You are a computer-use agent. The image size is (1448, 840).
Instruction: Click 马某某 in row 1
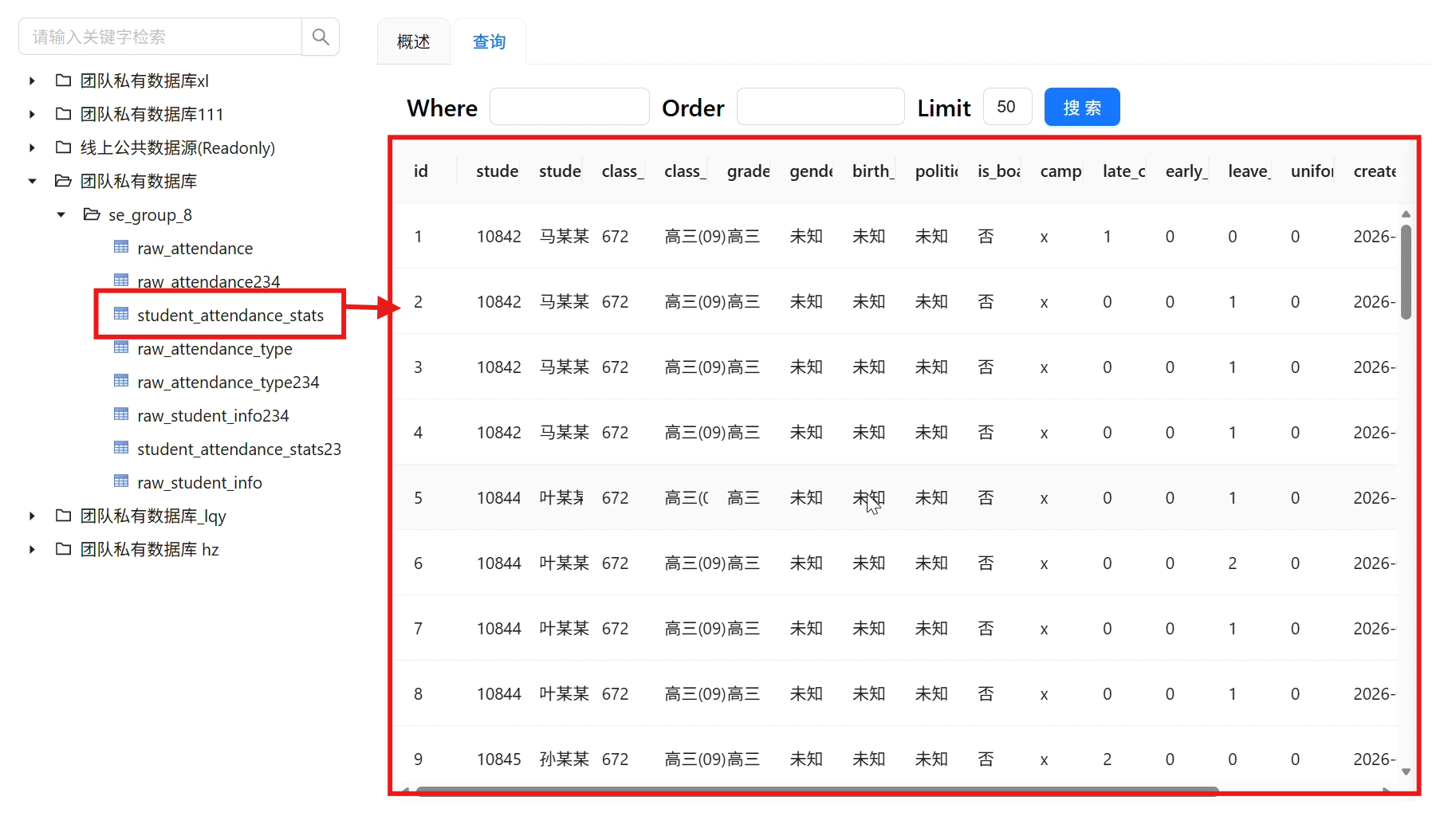564,236
